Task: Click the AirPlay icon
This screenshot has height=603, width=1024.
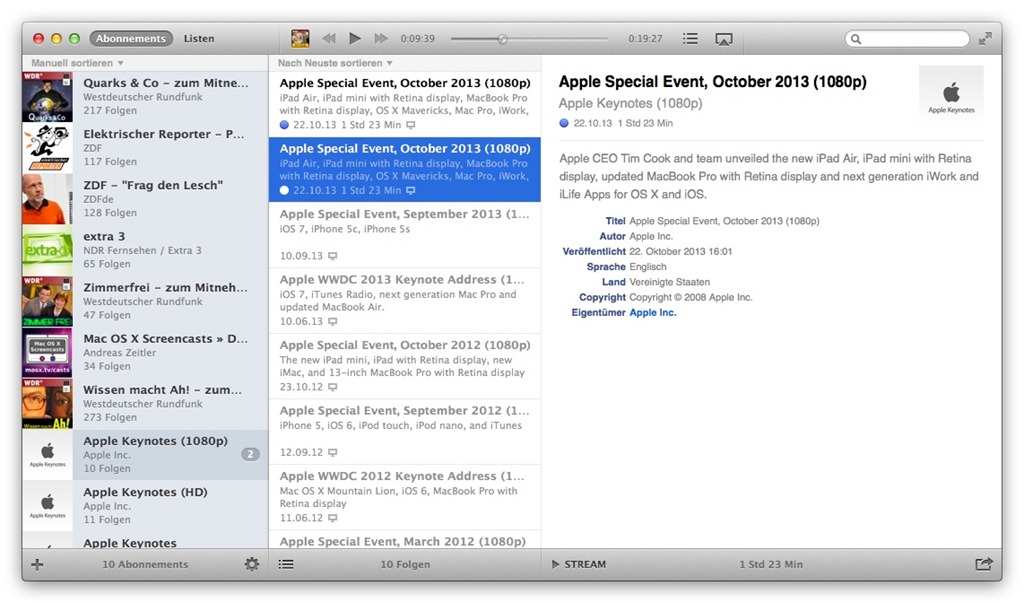Action: pyautogui.click(x=724, y=39)
